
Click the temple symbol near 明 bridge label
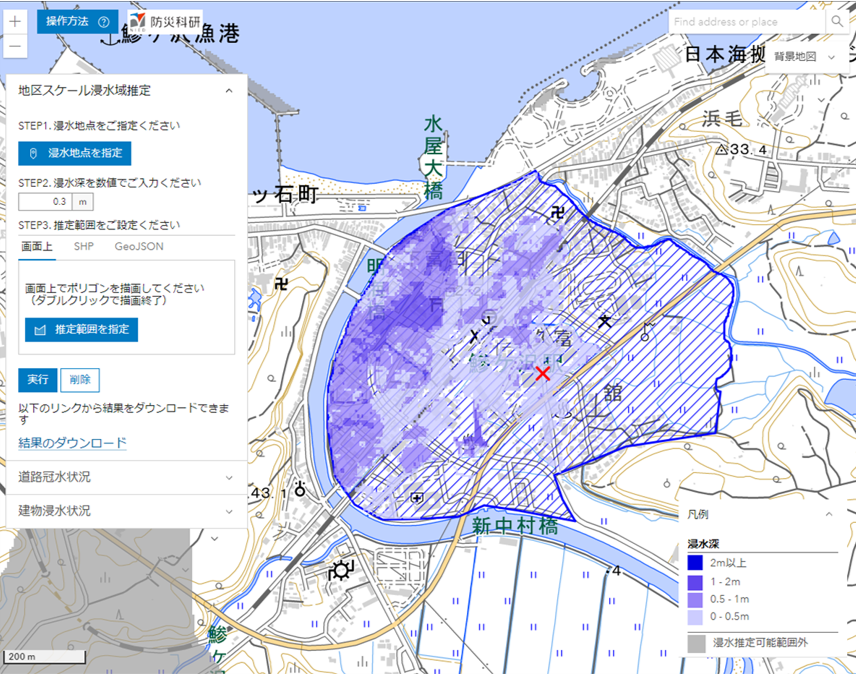point(282,284)
